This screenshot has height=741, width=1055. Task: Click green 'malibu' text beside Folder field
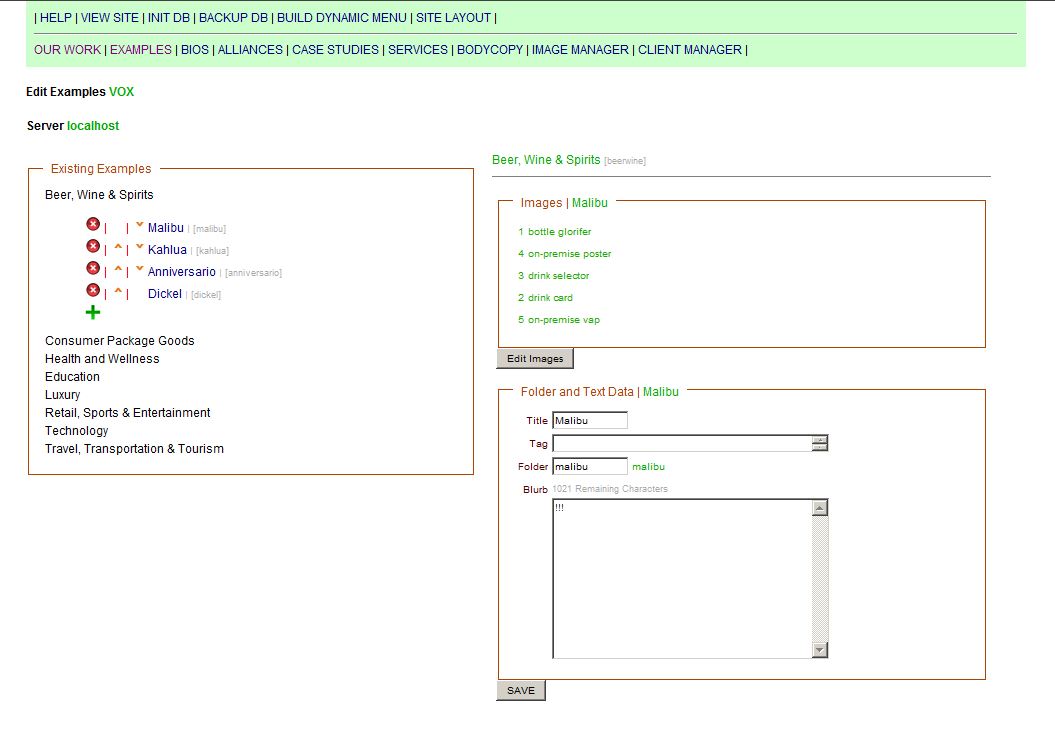point(649,467)
